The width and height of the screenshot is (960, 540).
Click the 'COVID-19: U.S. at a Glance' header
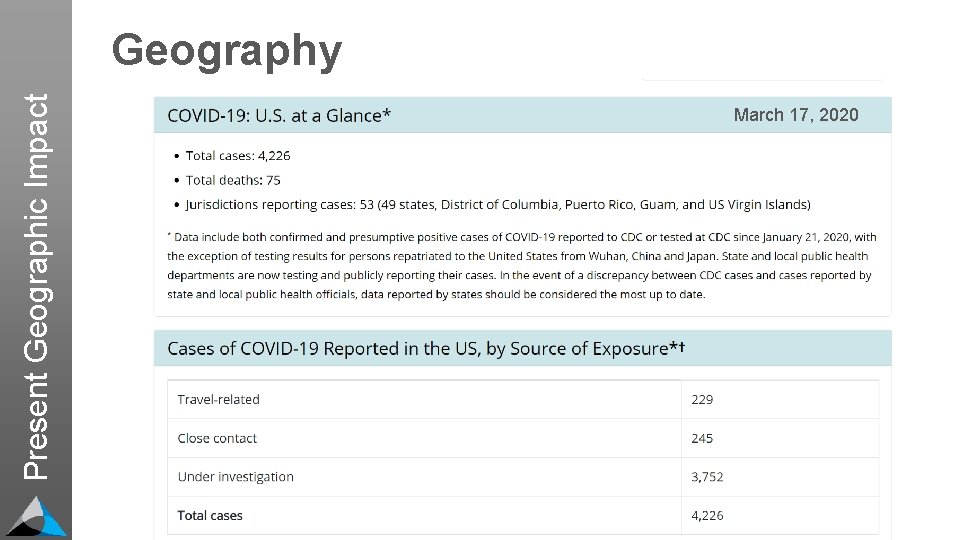[279, 115]
